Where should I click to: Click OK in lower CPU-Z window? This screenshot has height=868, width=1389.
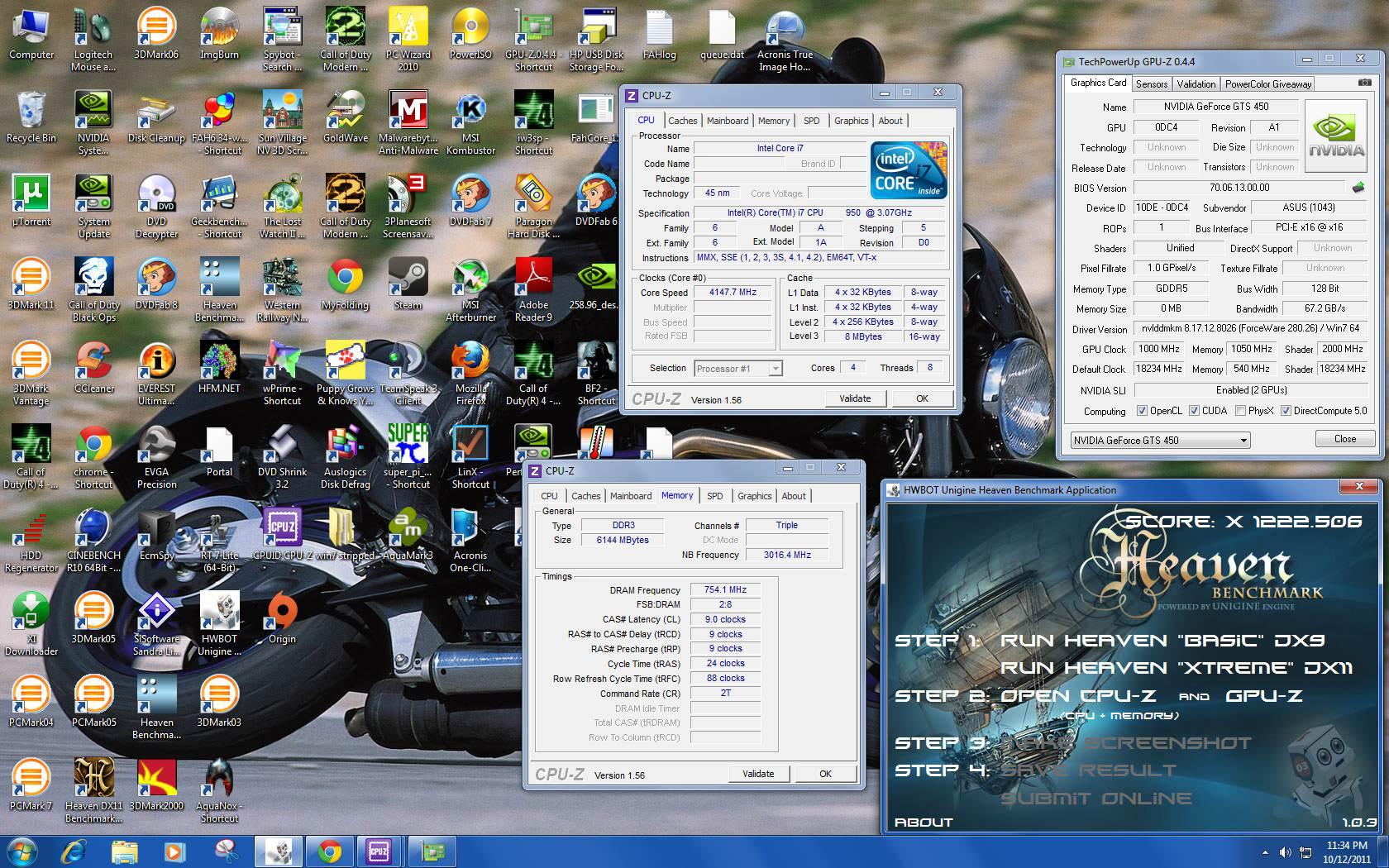point(825,774)
